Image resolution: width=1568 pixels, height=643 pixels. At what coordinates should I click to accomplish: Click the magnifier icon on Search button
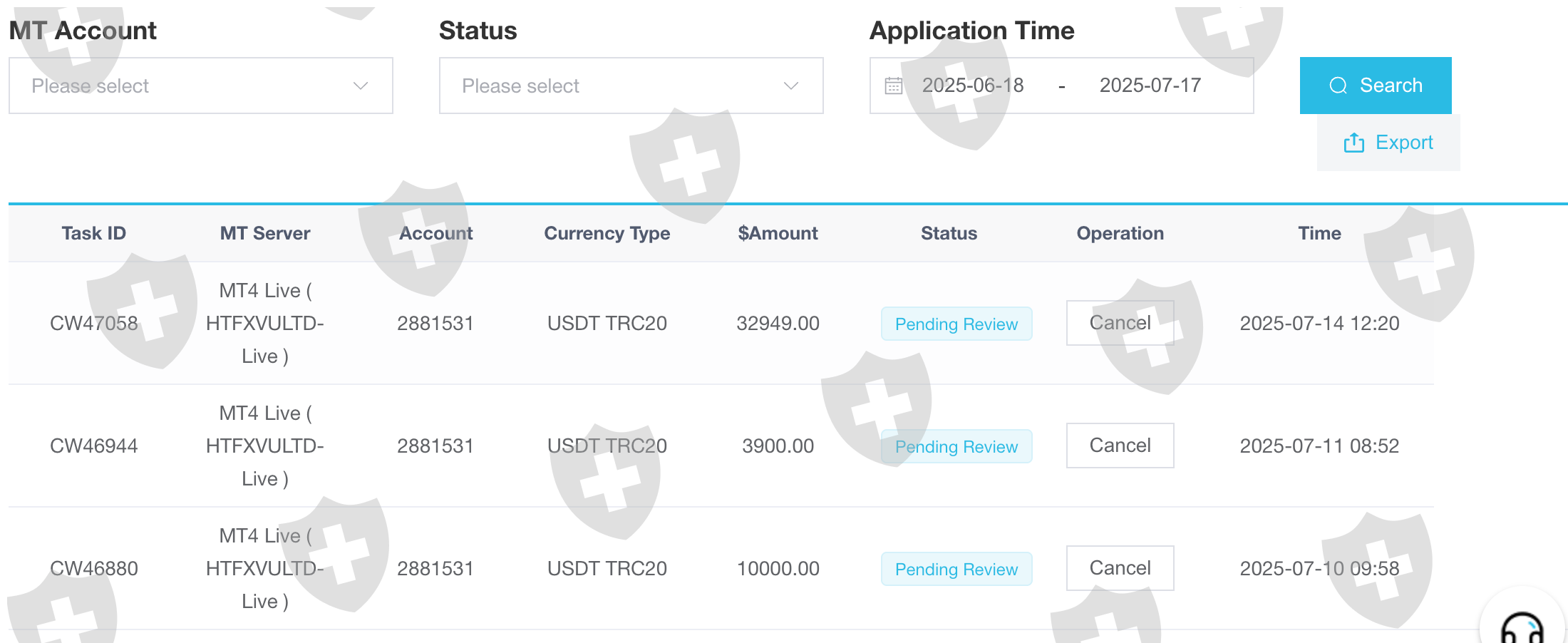[x=1338, y=86]
